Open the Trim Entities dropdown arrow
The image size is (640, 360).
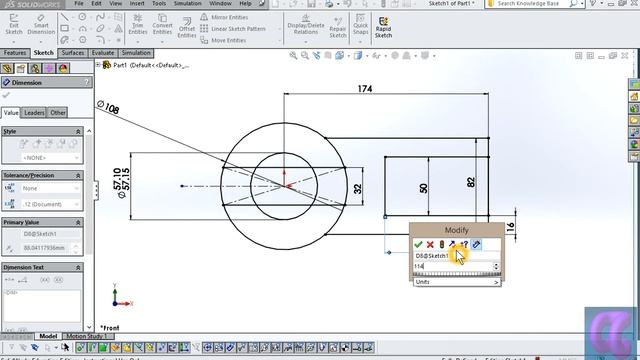coord(138,42)
